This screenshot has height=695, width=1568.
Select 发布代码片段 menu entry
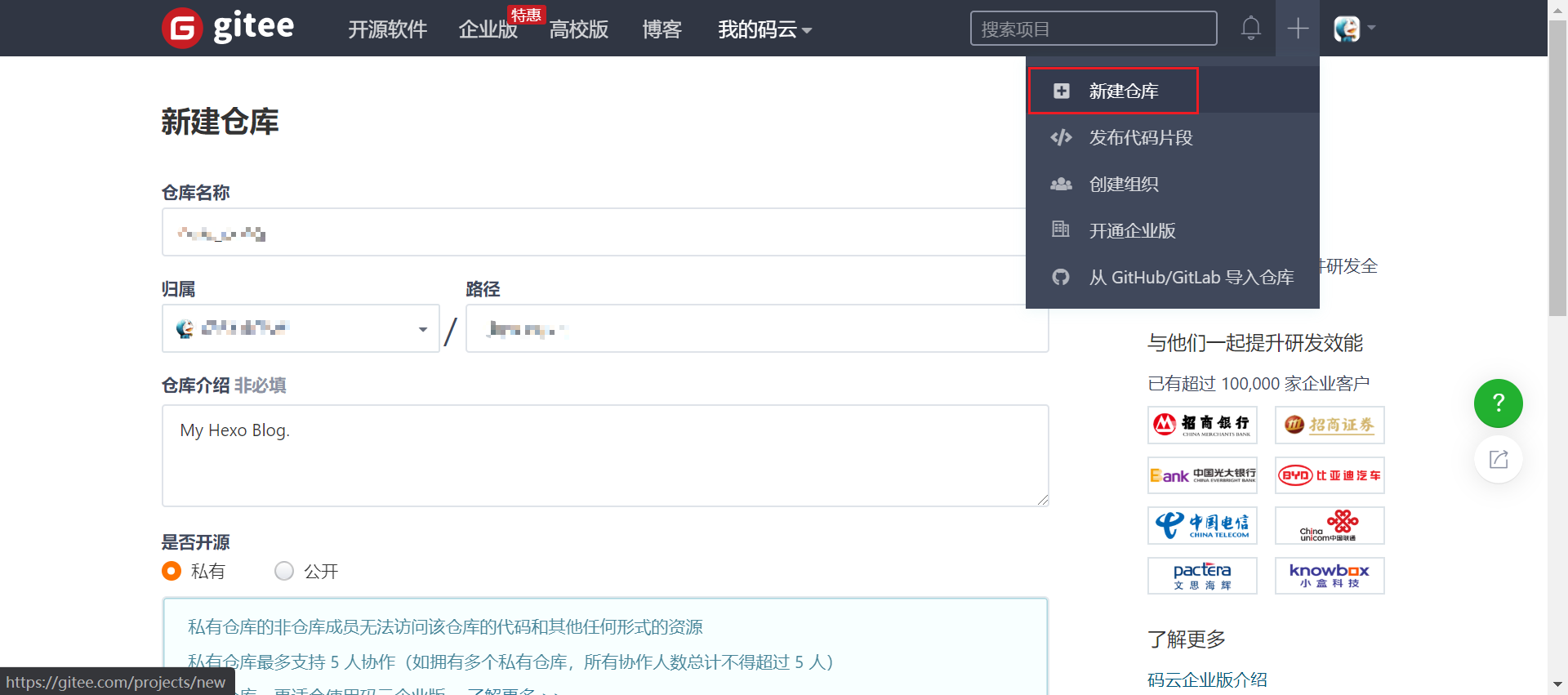click(x=1173, y=137)
